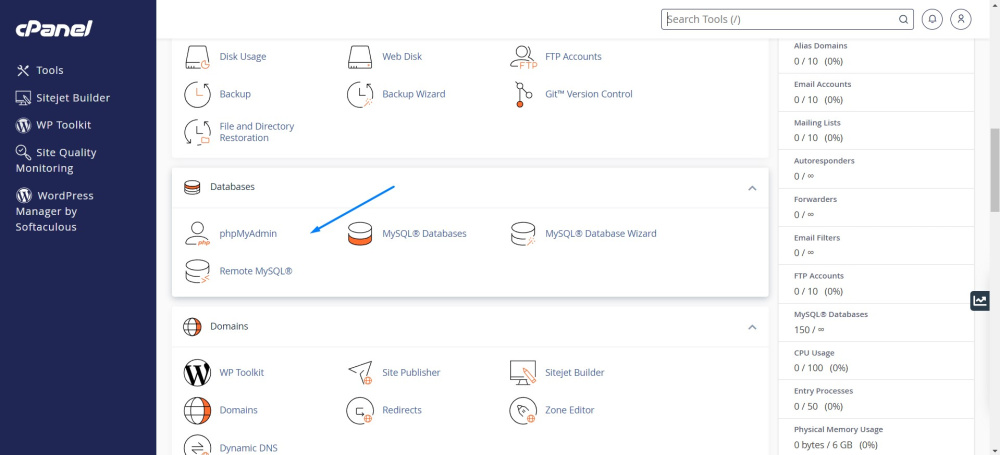Screen dimensions: 1000x455
Task: Collapse the Databases section
Action: 752,187
